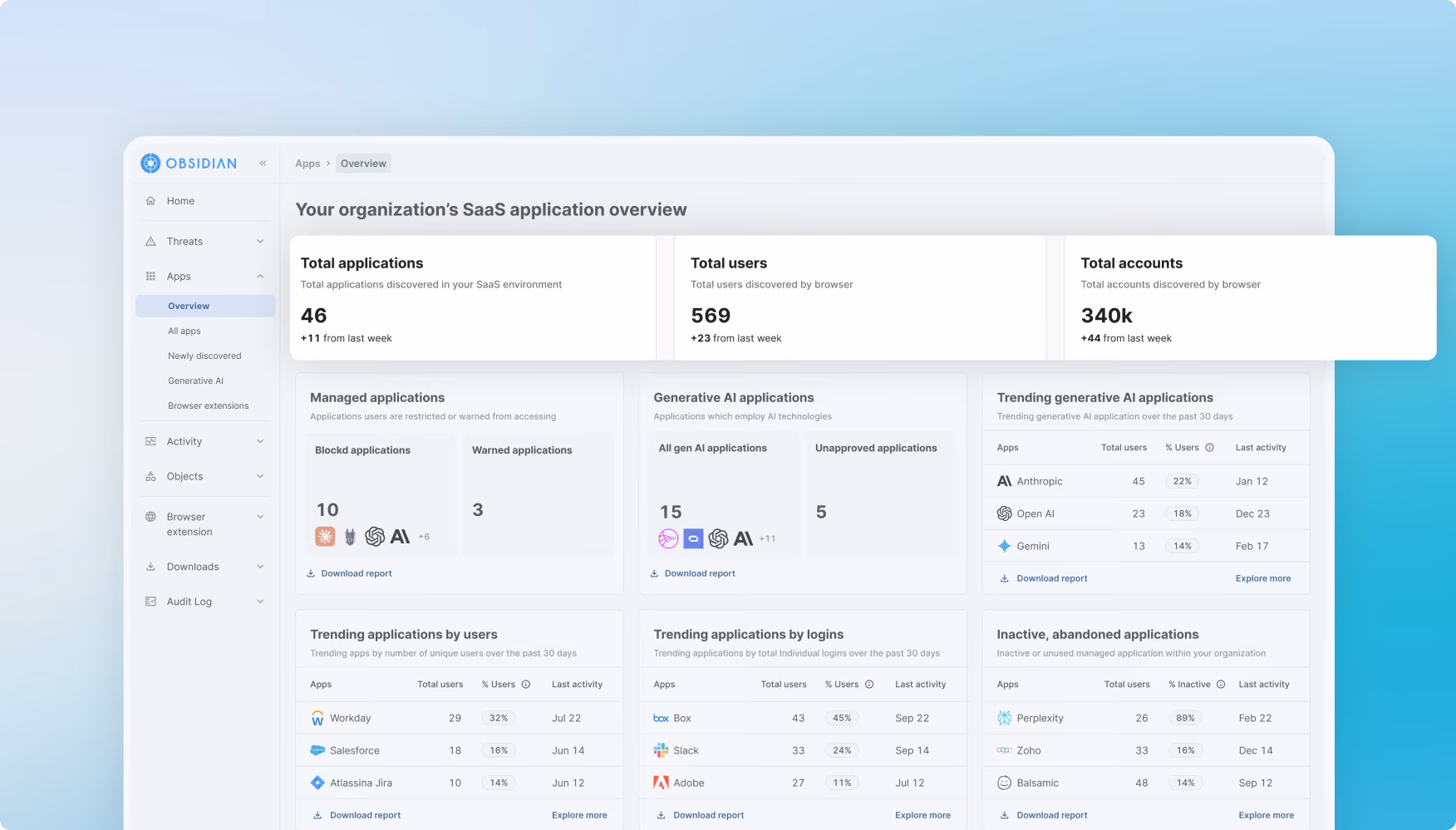Expand the Objects section chevron
This screenshot has width=1456, height=830.
(x=260, y=476)
